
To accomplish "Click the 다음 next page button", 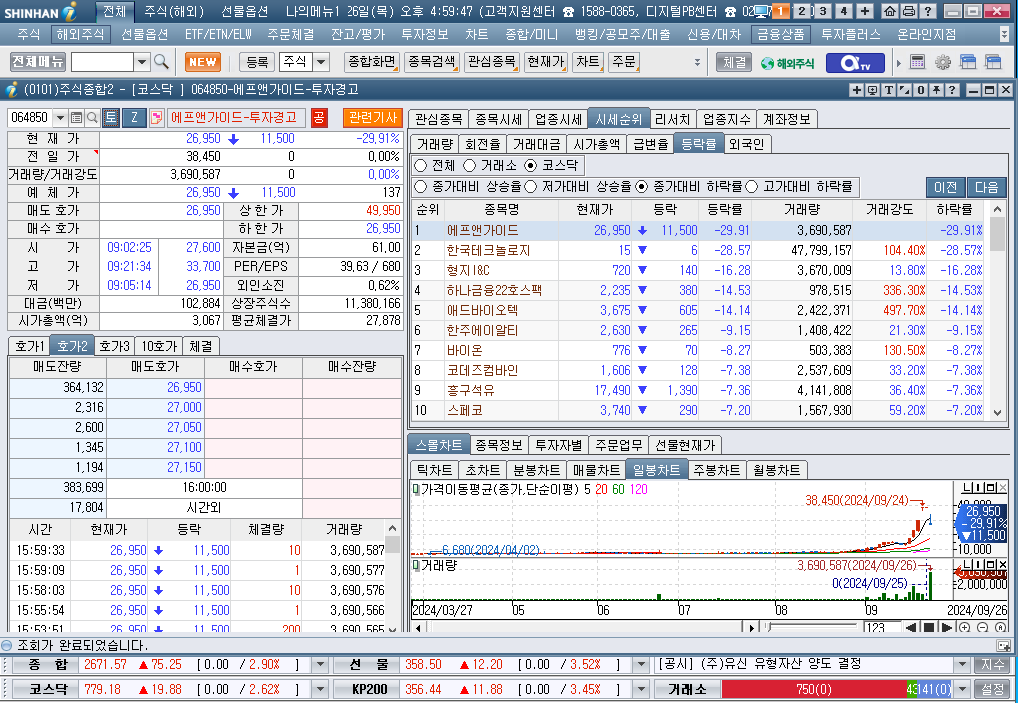I will click(x=986, y=188).
